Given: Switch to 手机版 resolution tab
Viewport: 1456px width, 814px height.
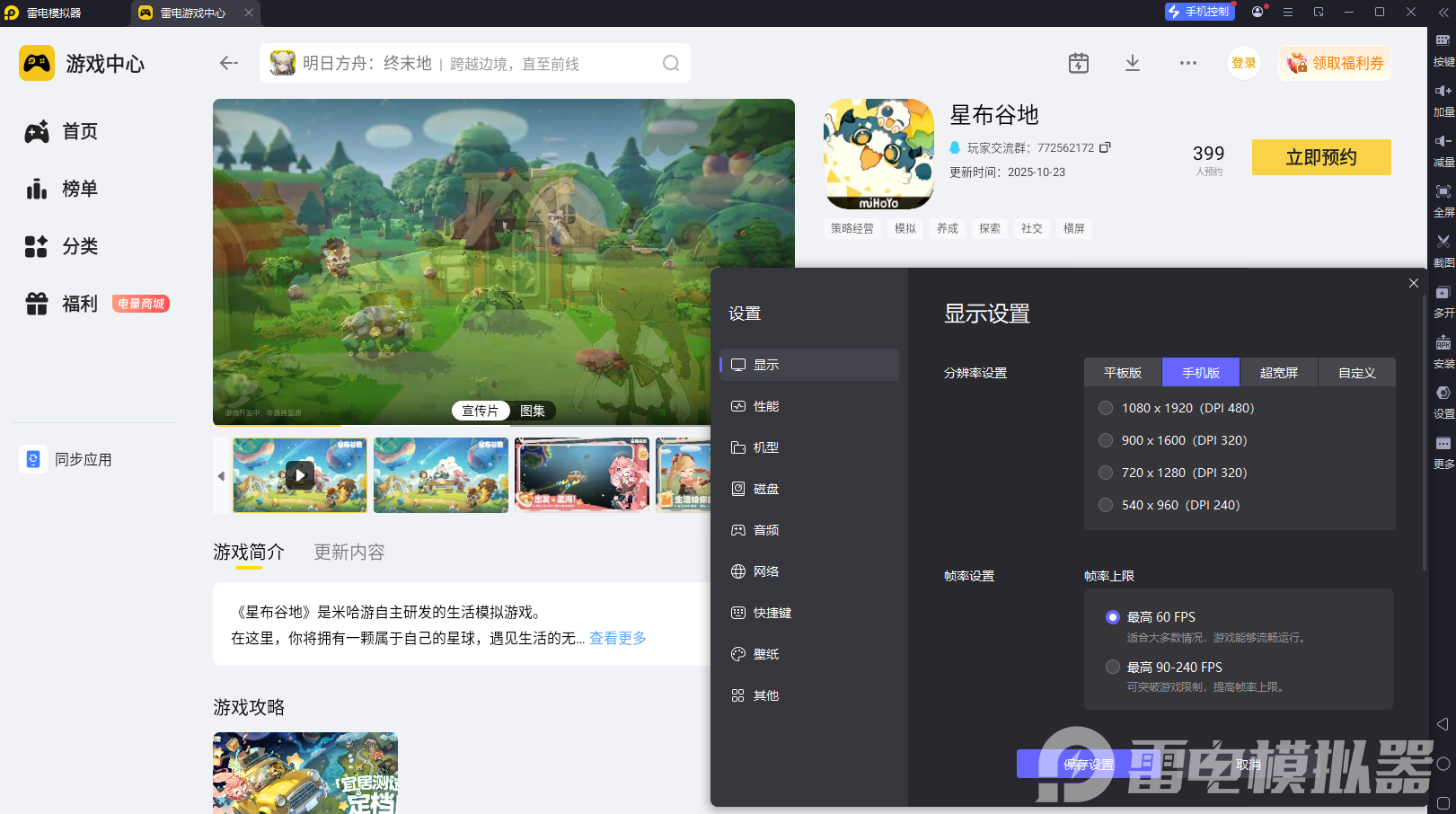Looking at the screenshot, I should coord(1201,373).
